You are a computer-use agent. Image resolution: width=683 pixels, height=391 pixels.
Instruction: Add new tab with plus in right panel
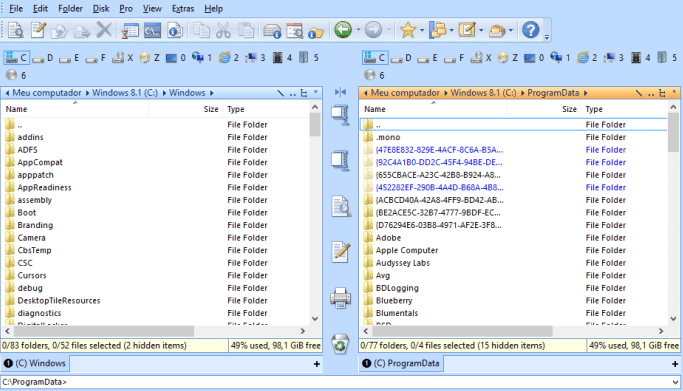tap(675, 364)
